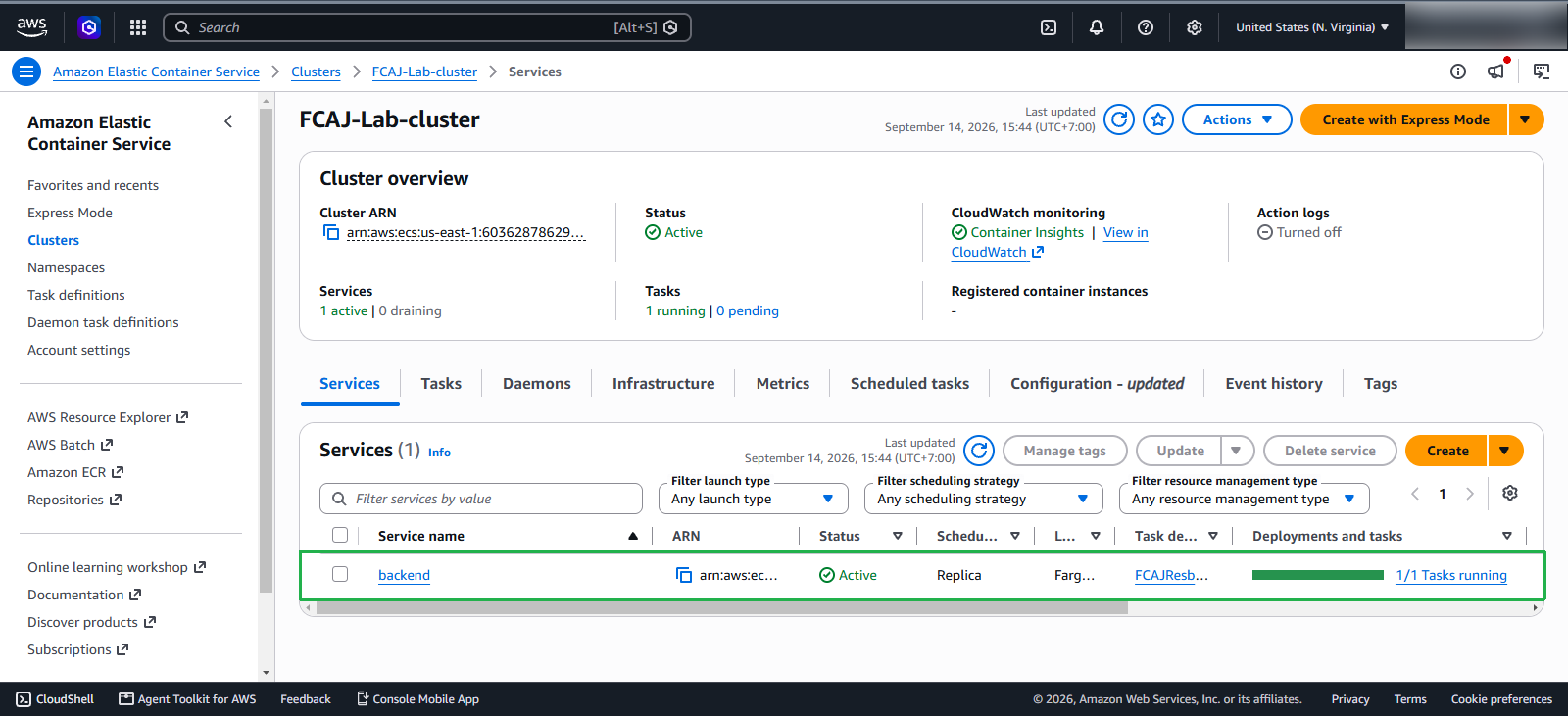Image resolution: width=1568 pixels, height=716 pixels.
Task: Open Filter resource management type dropdown
Action: coord(1245,499)
